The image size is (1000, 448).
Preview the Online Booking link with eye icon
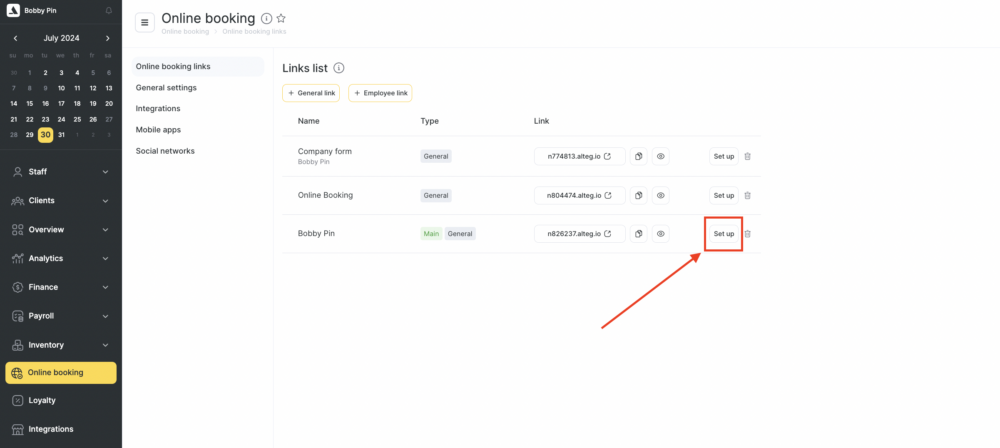661,195
